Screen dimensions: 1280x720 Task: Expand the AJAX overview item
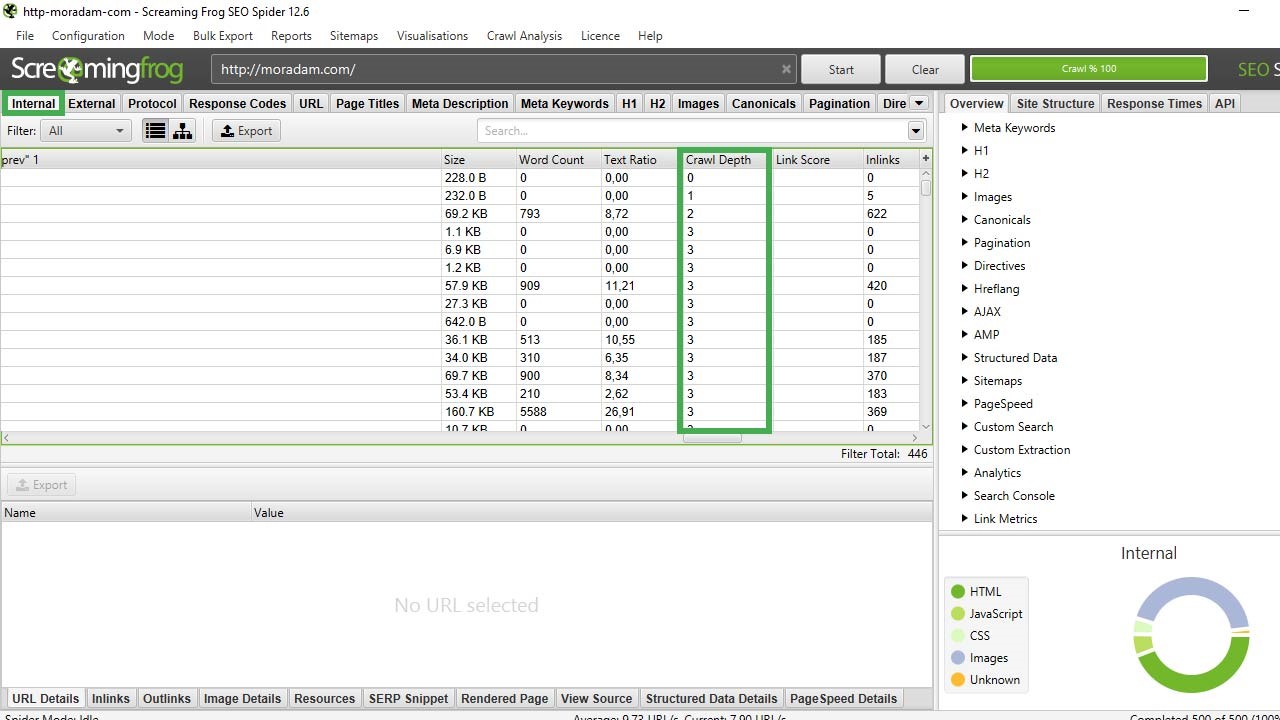(x=965, y=312)
